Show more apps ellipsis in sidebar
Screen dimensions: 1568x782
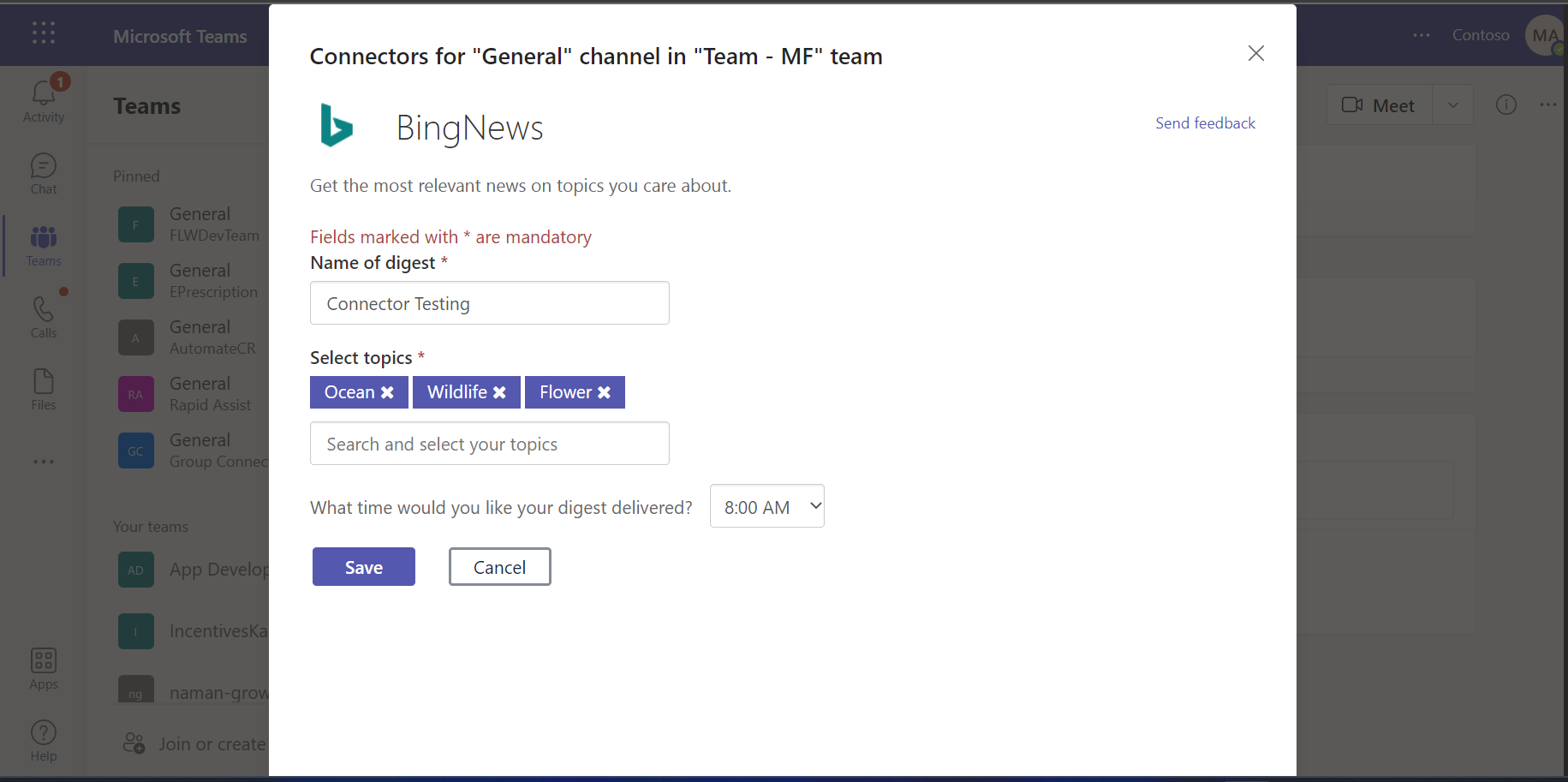(x=44, y=462)
